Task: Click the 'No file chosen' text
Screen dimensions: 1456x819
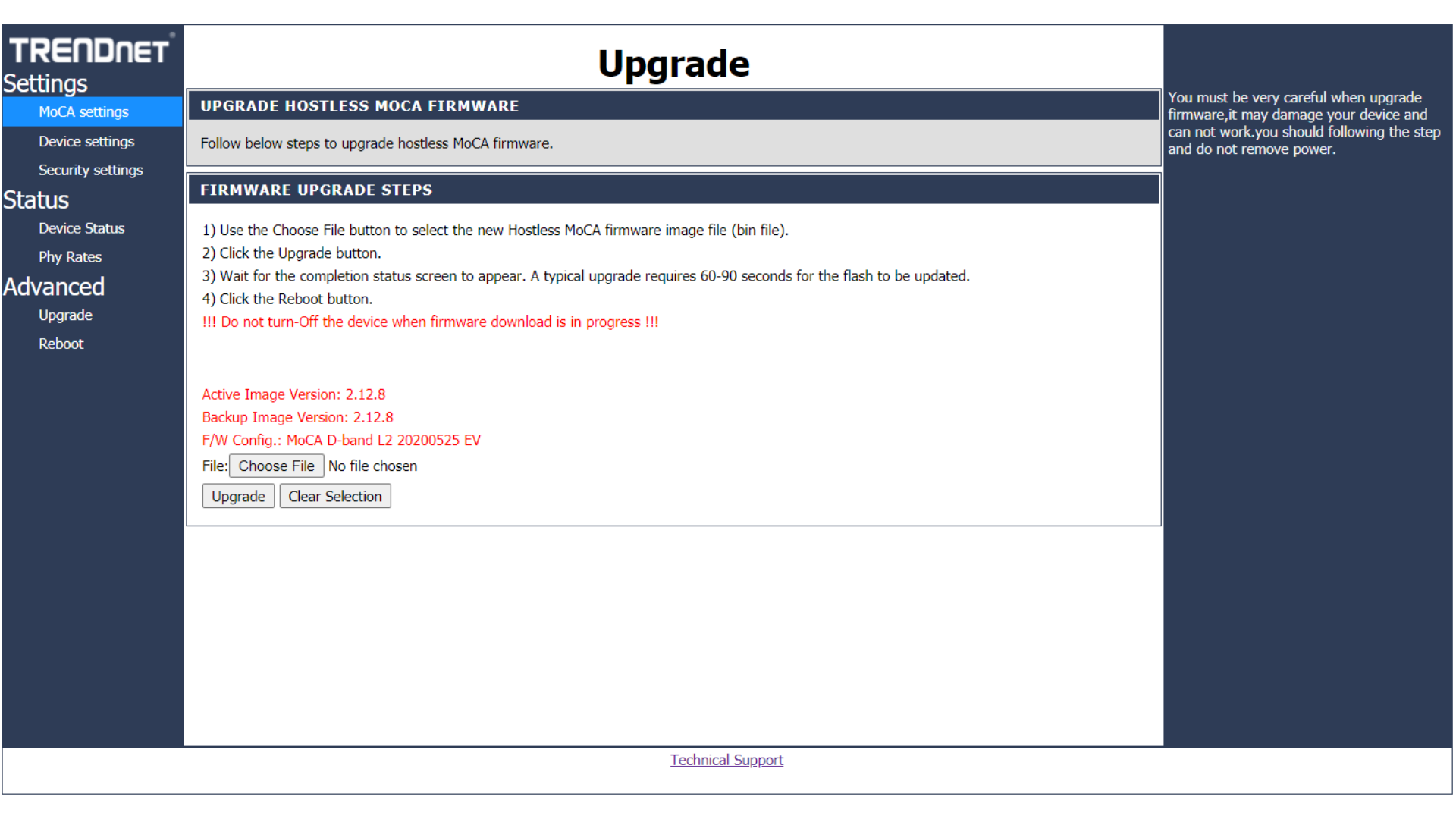Action: pyautogui.click(x=372, y=466)
